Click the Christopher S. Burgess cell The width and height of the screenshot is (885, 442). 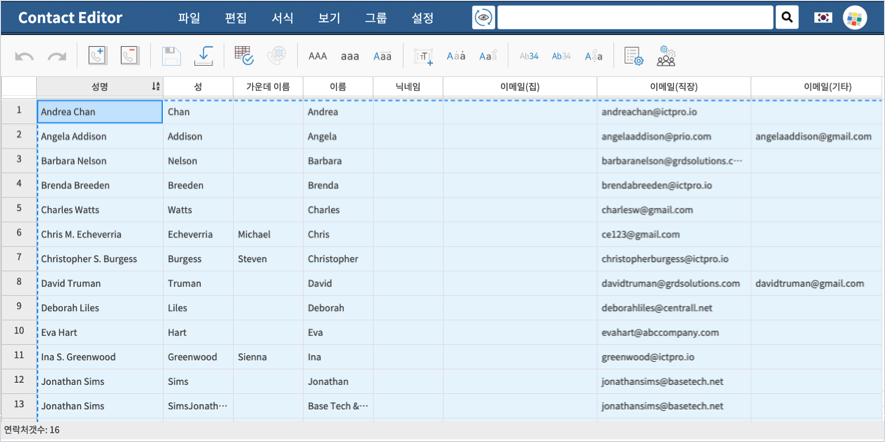point(100,259)
